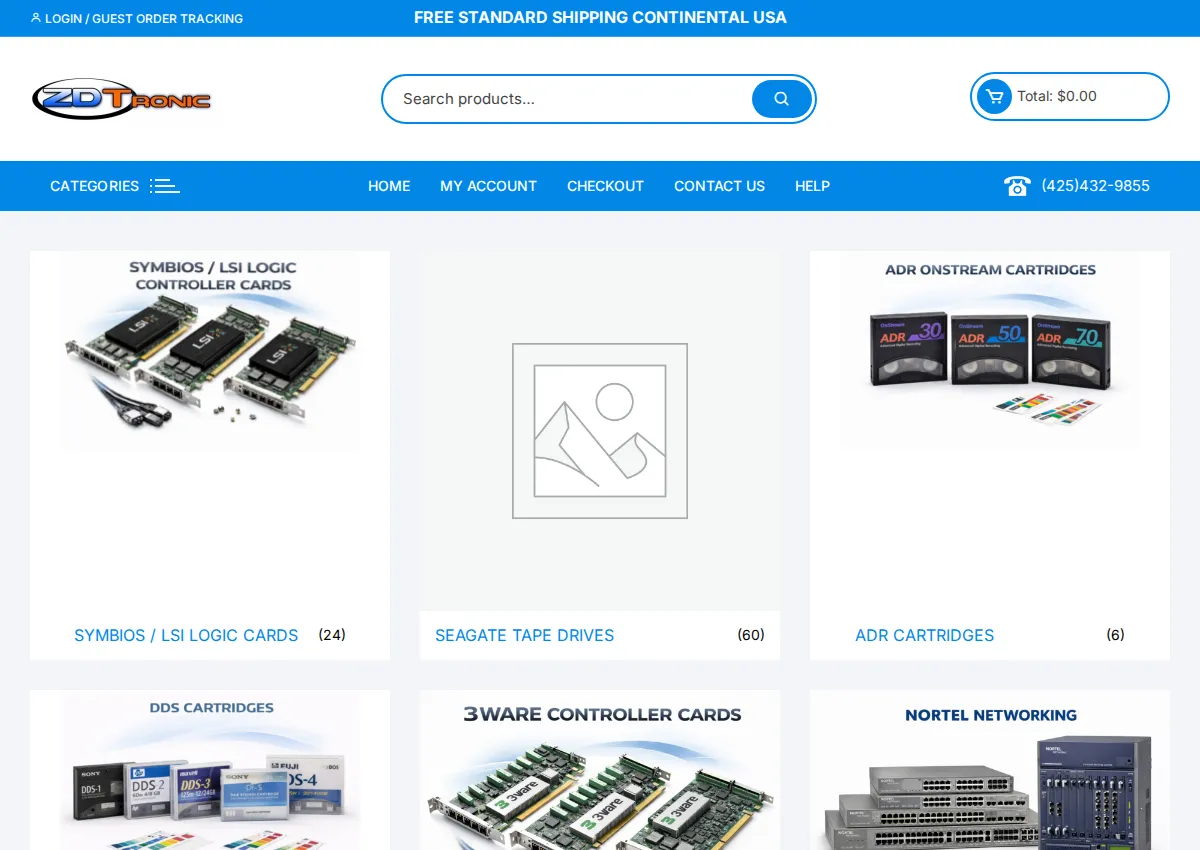
Task: Click the Nortel Networking image
Action: pyautogui.click(x=990, y=770)
